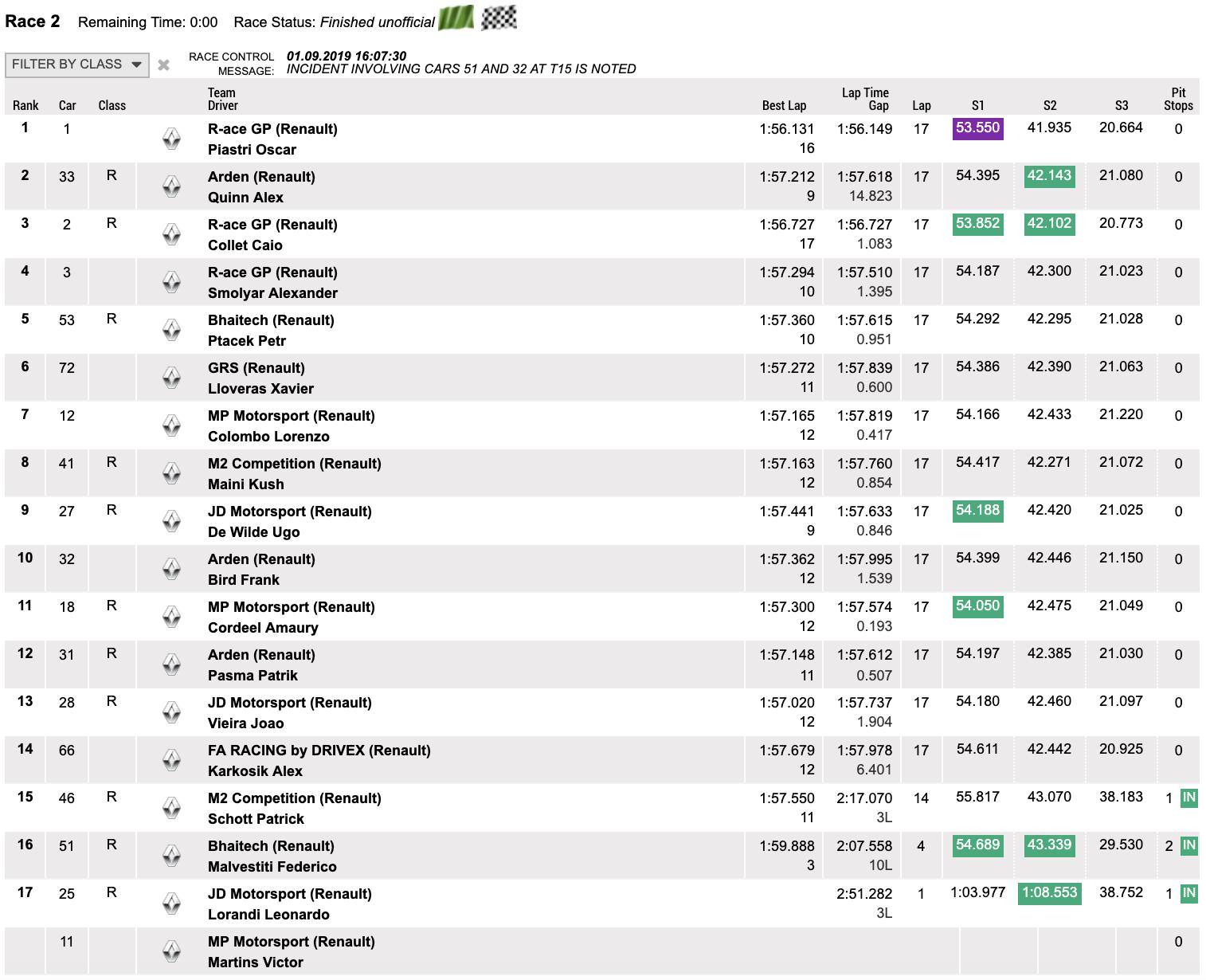1206x980 pixels.
Task: Click the S2 column header
Action: coord(1050,105)
